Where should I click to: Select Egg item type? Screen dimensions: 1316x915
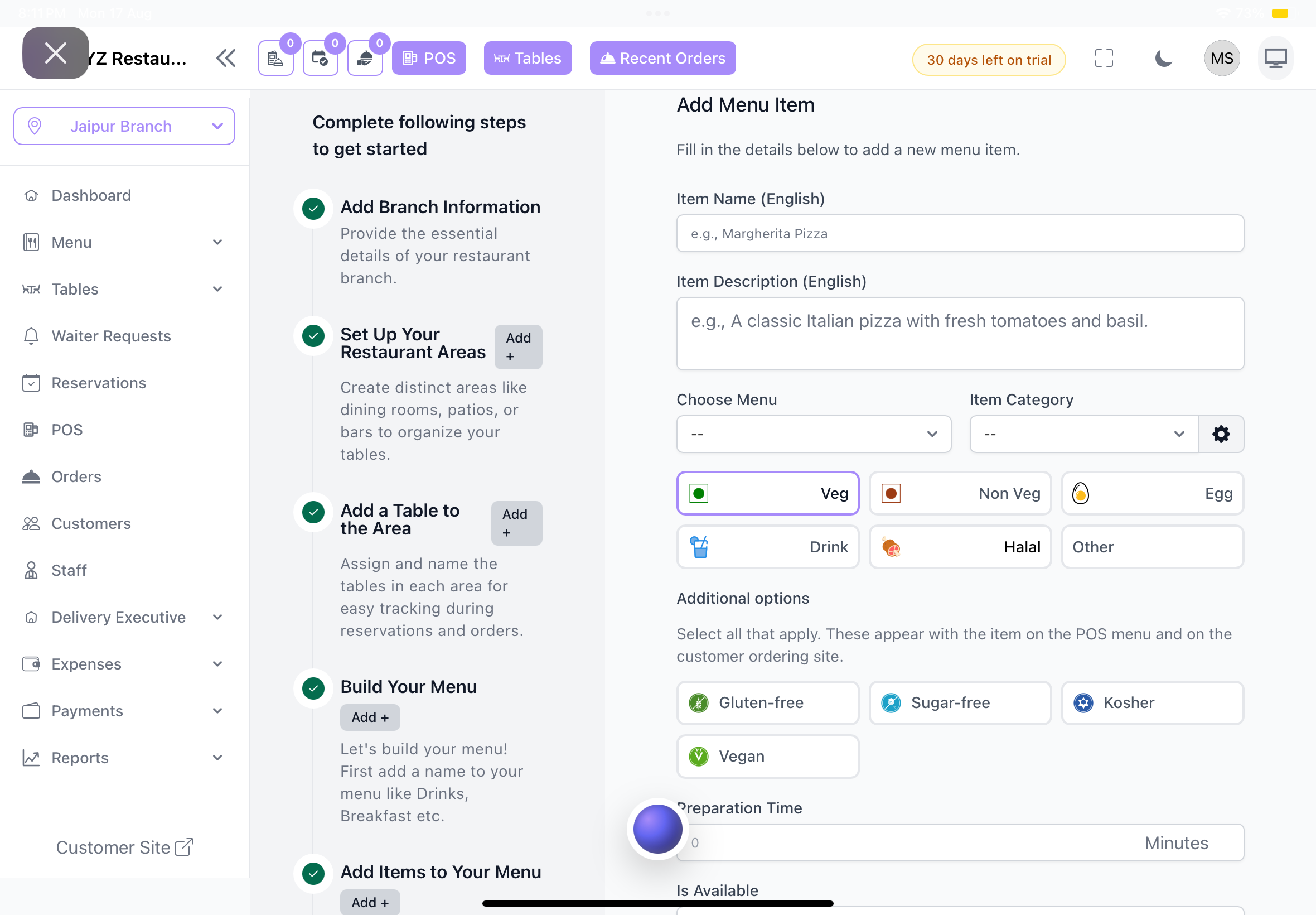(1153, 493)
